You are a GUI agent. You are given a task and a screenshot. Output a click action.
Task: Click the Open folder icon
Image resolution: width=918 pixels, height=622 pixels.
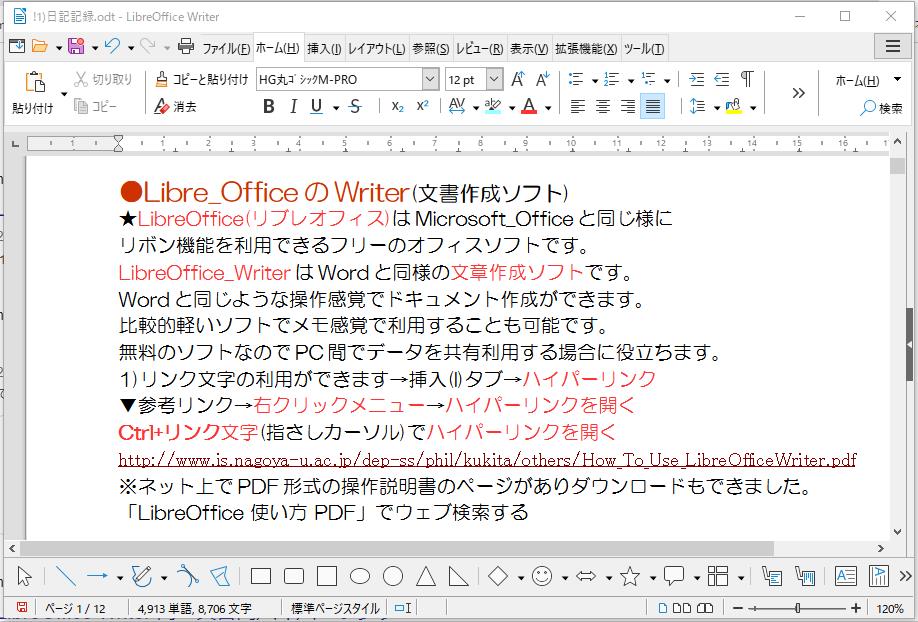tap(39, 46)
